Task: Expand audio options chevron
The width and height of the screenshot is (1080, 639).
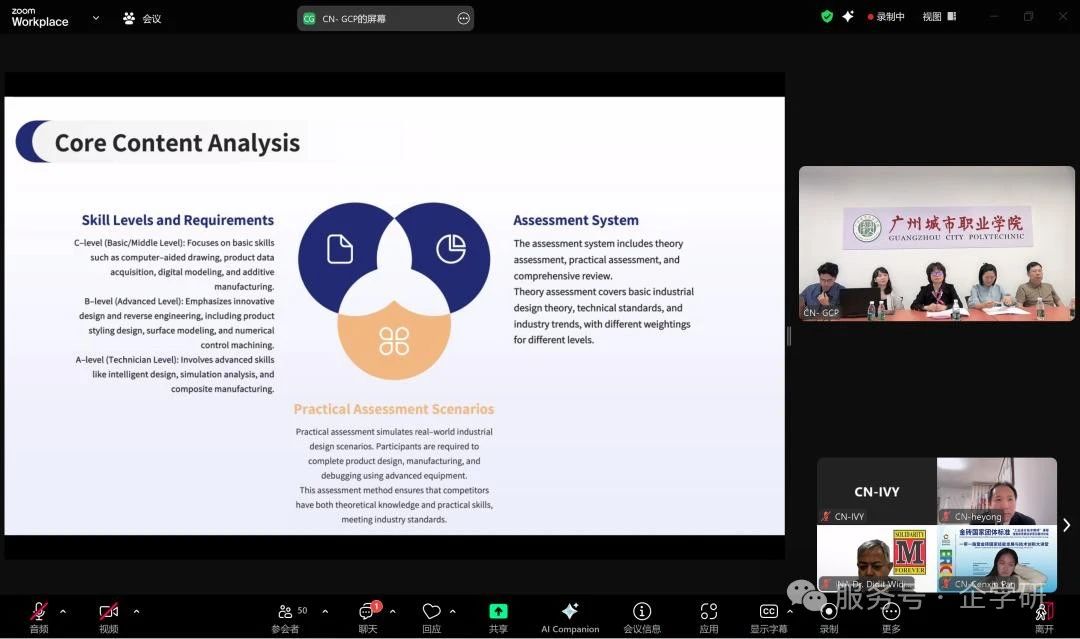Action: [x=63, y=612]
